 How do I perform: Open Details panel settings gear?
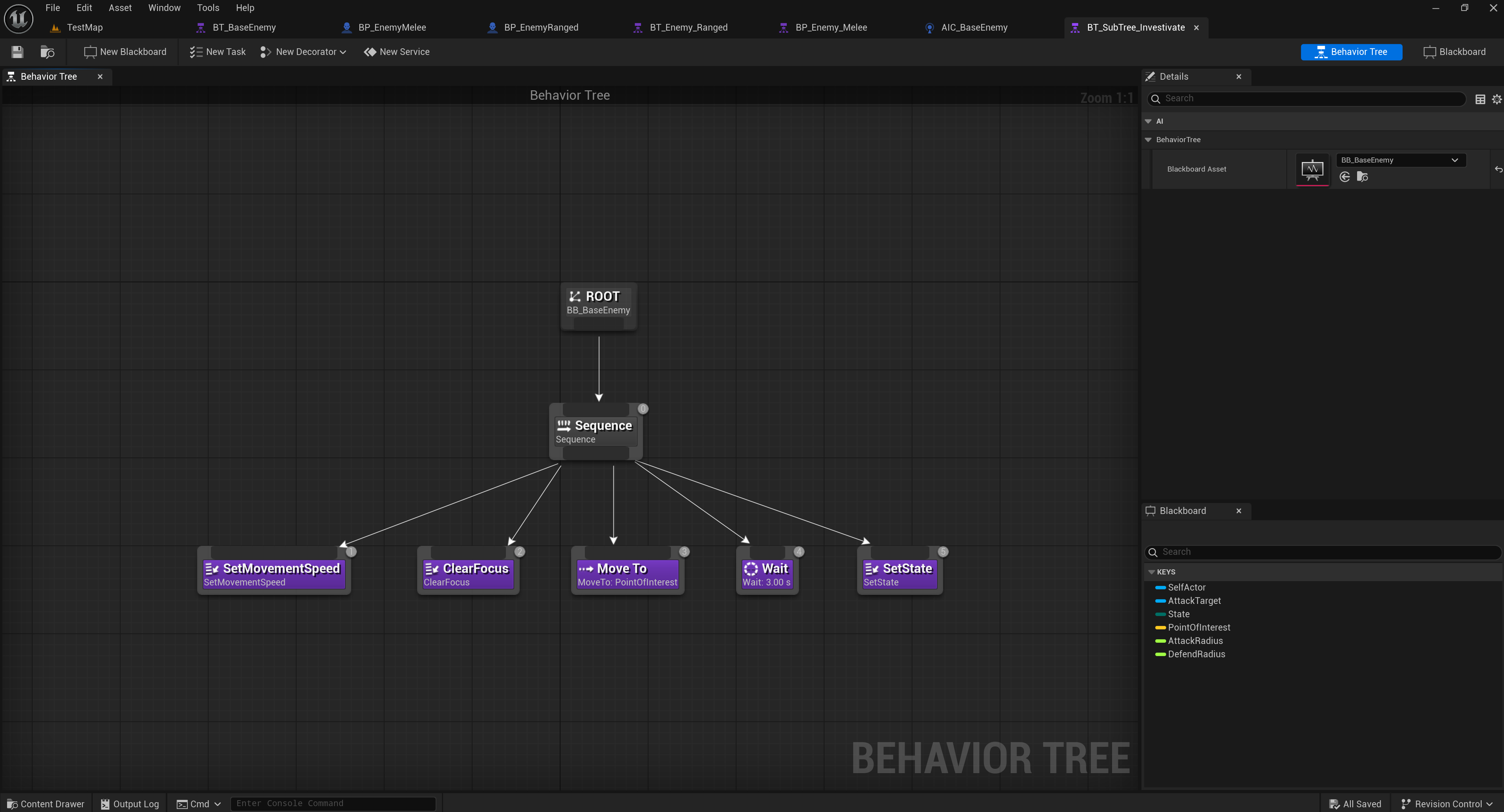click(x=1497, y=99)
